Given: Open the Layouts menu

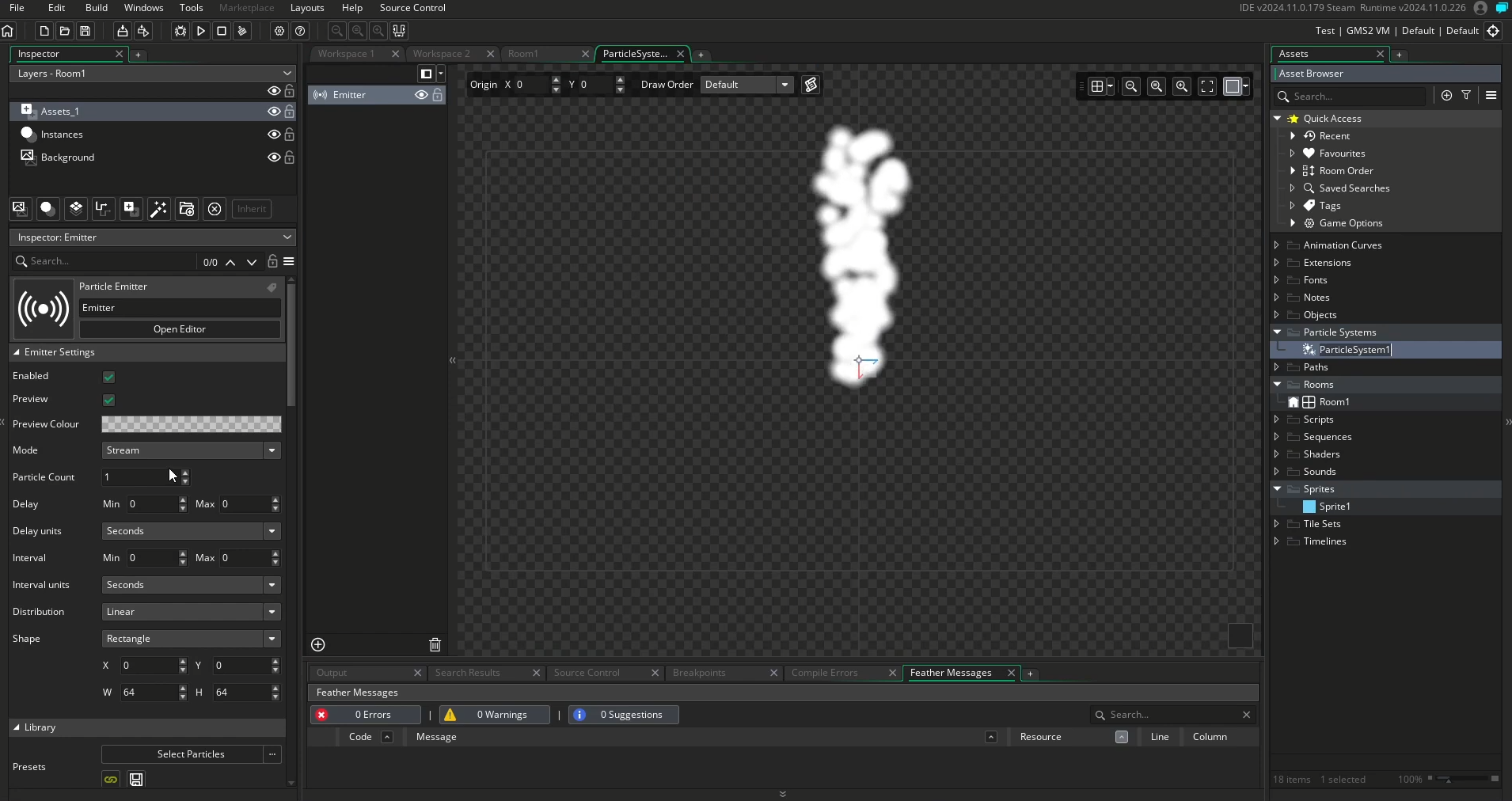Looking at the screenshot, I should (x=307, y=8).
